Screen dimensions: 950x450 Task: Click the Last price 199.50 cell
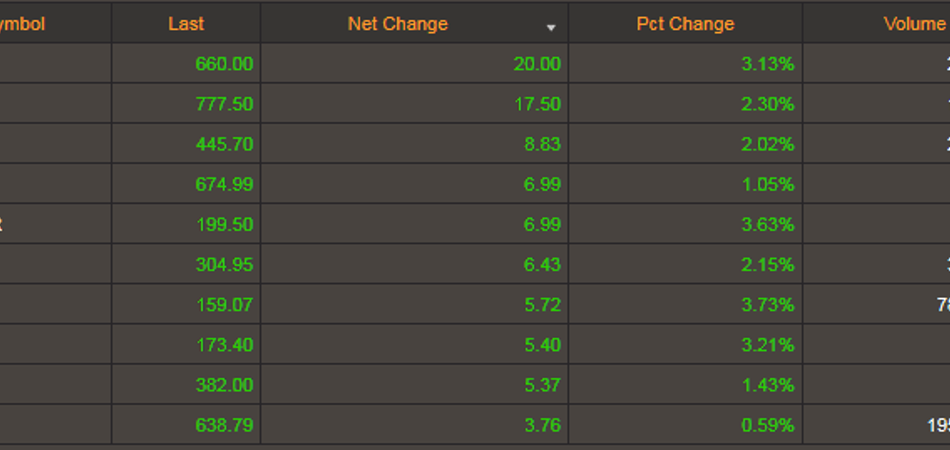point(224,224)
